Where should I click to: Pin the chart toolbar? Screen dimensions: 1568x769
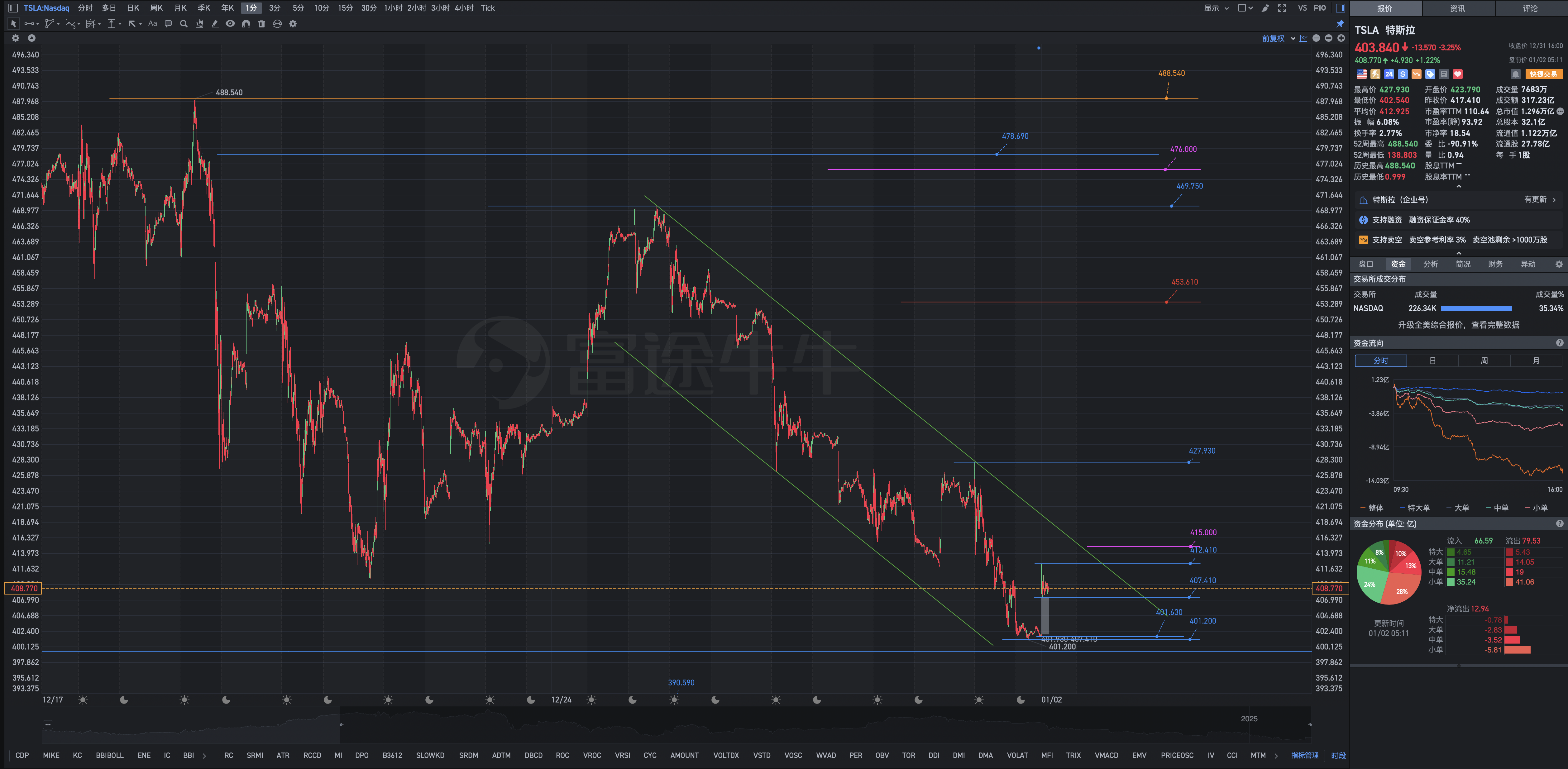point(1340,24)
